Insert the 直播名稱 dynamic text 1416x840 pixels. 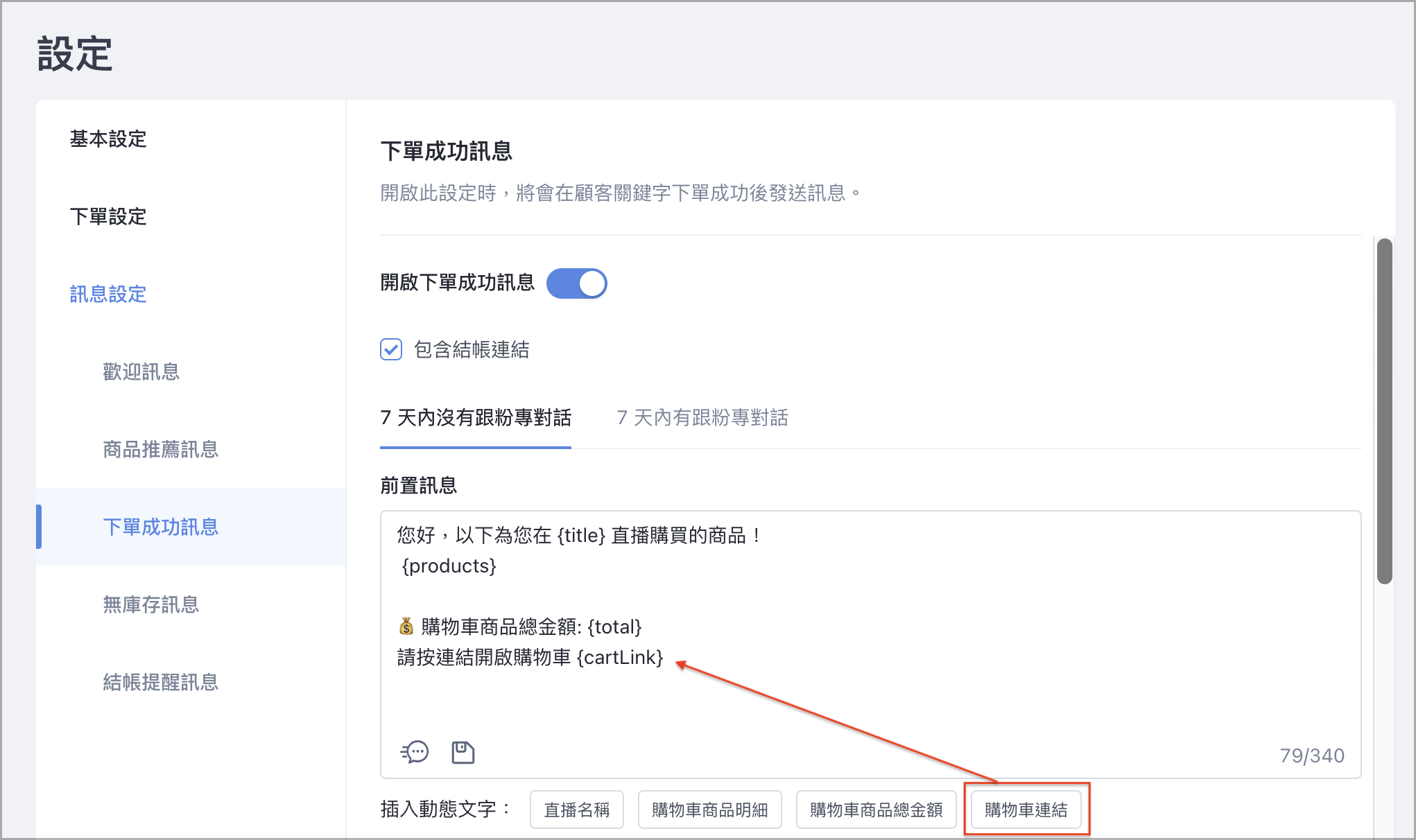(x=577, y=810)
